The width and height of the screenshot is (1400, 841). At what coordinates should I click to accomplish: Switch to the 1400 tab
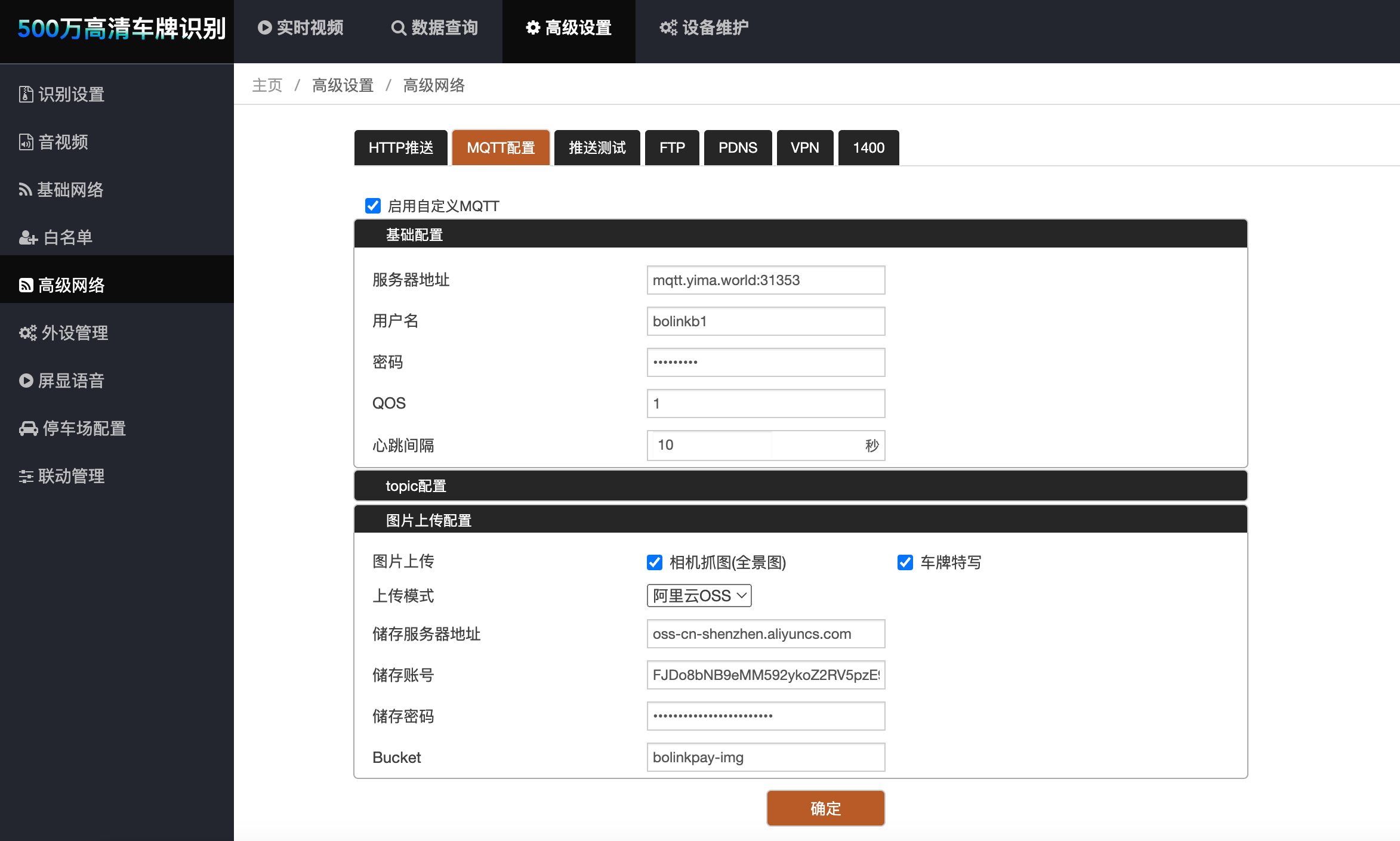coord(868,147)
